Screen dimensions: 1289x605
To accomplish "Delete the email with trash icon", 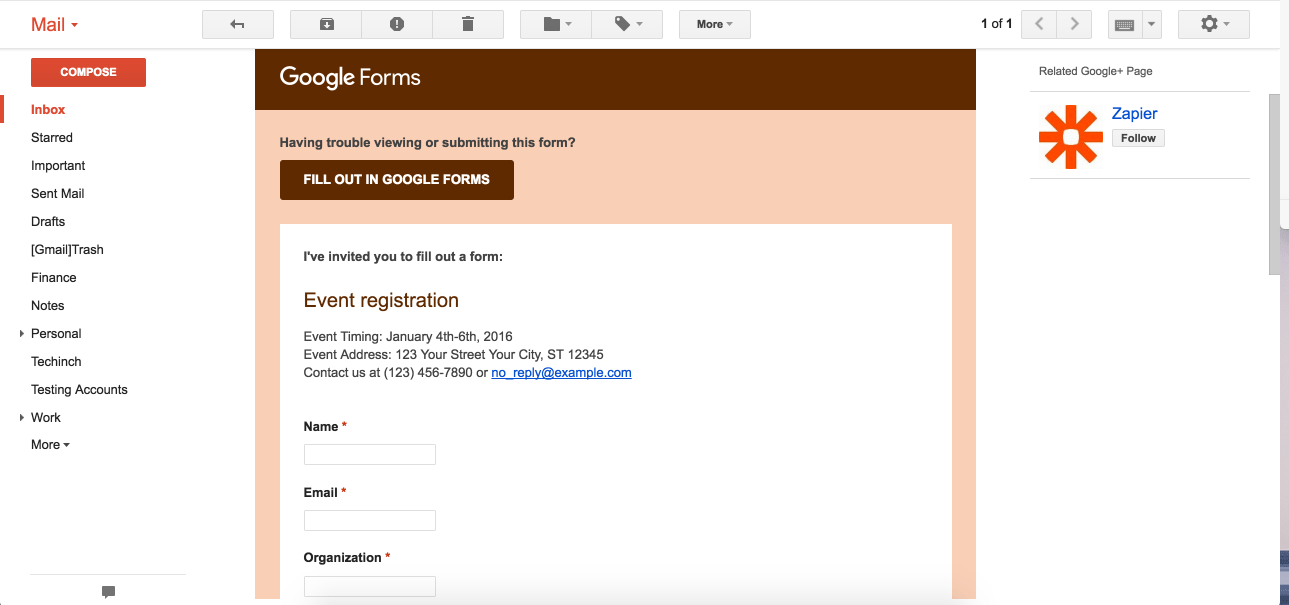I will [468, 24].
